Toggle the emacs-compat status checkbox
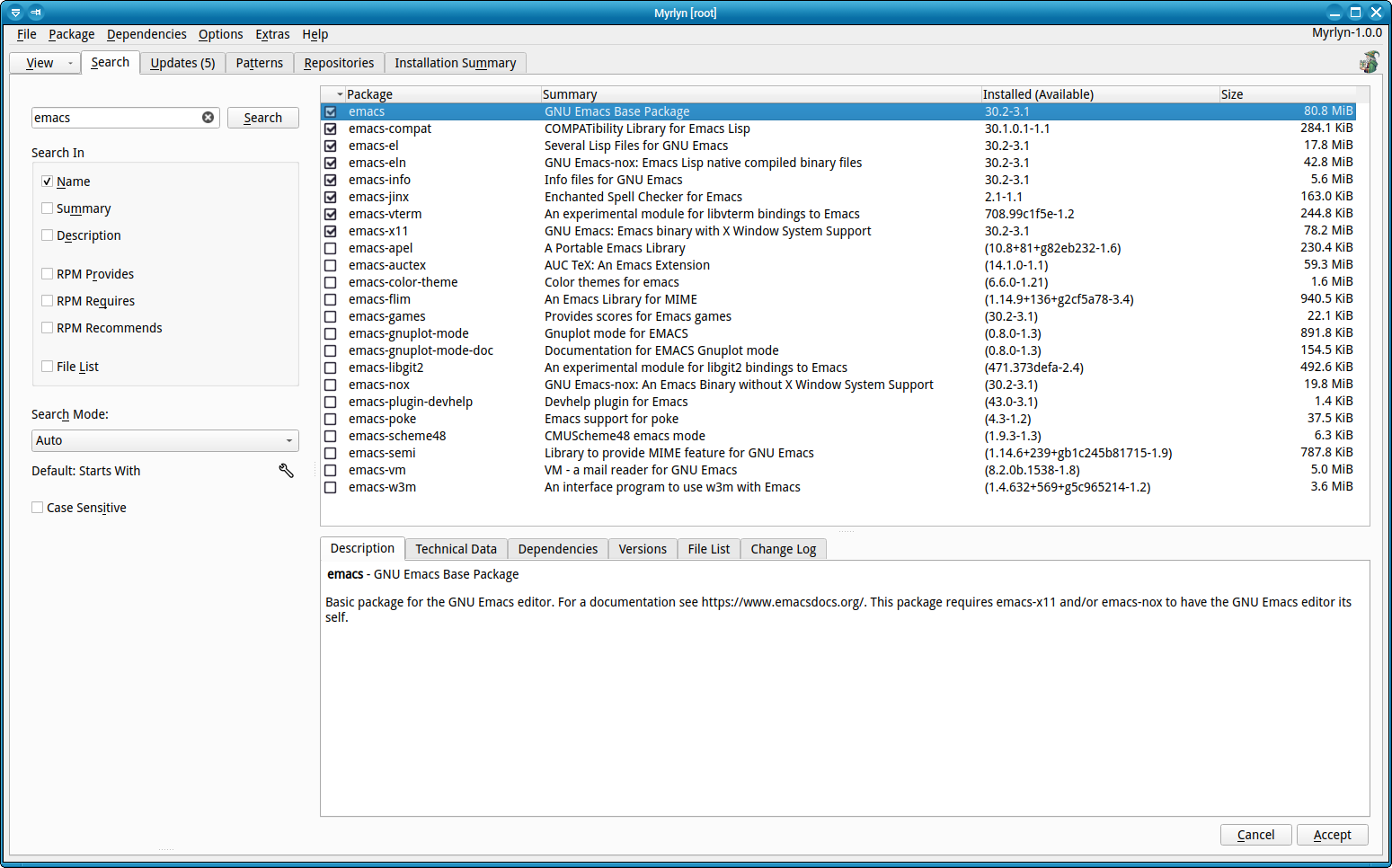 (x=331, y=129)
